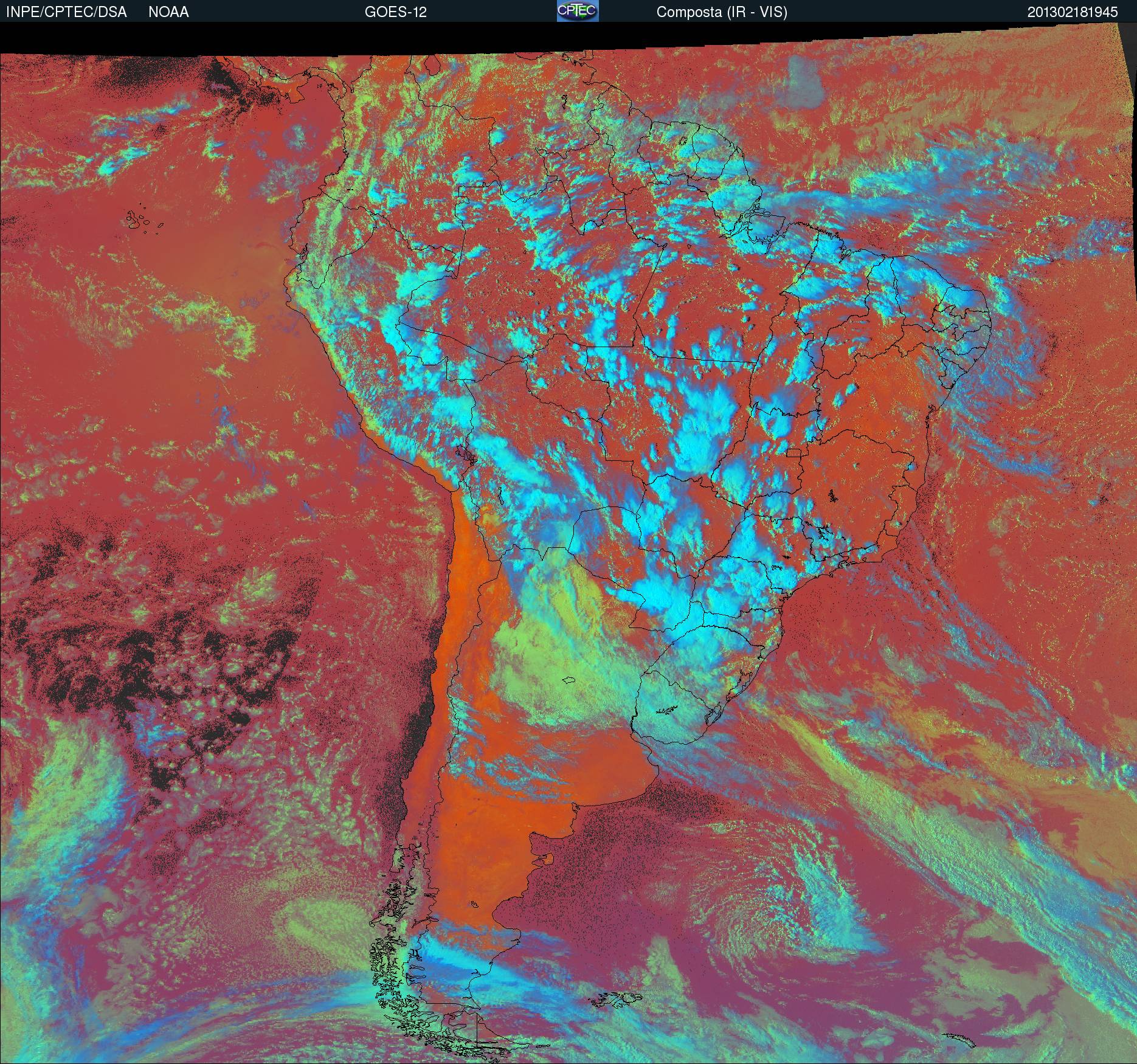
Task: Click the INPE/CPTEC/DSA header text
Action: click(66, 12)
